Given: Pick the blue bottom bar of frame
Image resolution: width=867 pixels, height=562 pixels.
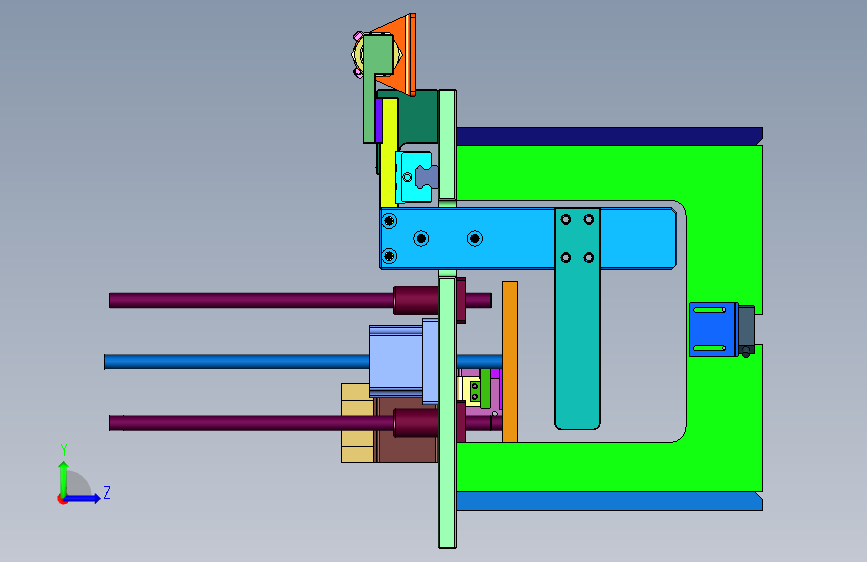Looking at the screenshot, I should click(608, 501).
